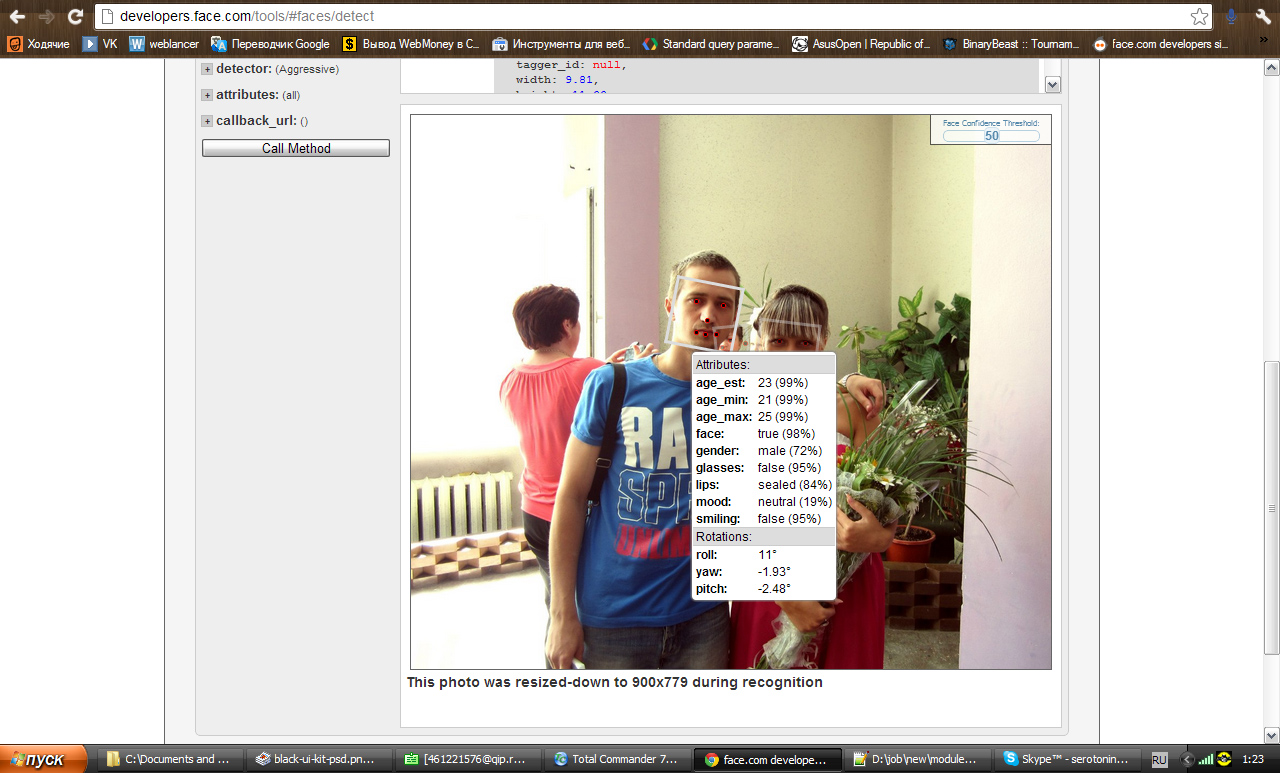The image size is (1280, 773).
Task: Click the glasses false (95%) row
Action: point(764,468)
